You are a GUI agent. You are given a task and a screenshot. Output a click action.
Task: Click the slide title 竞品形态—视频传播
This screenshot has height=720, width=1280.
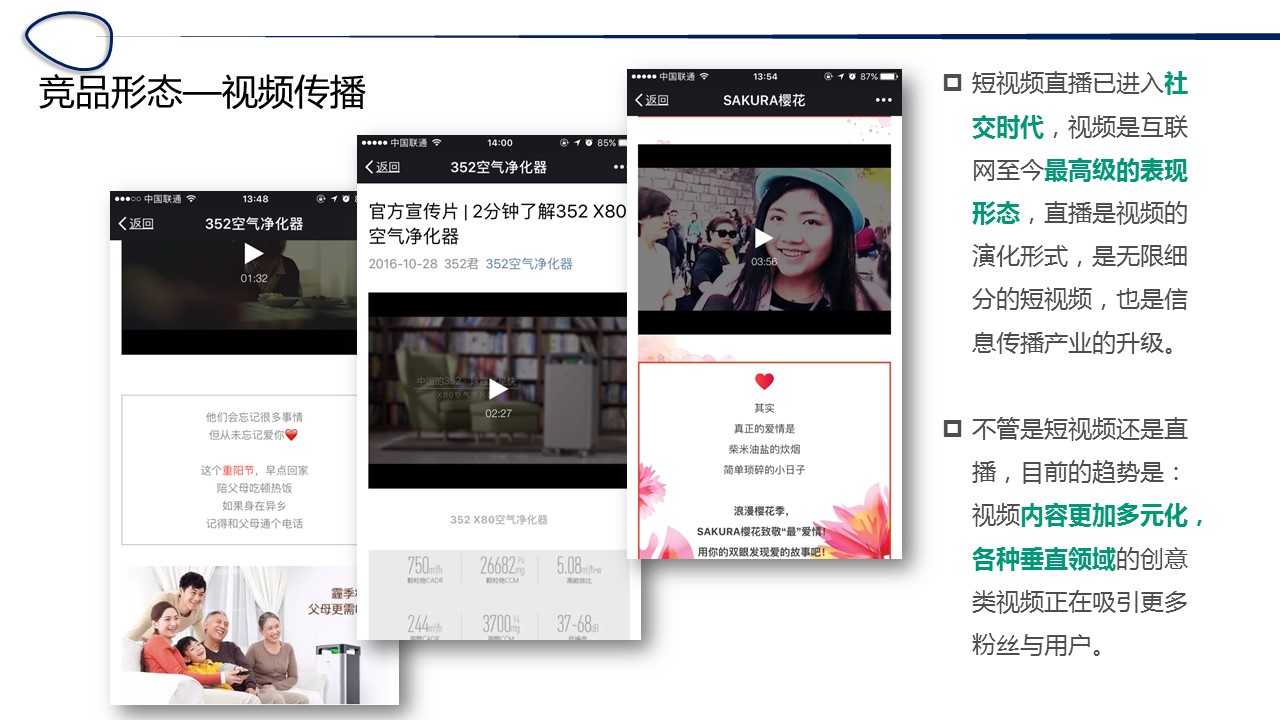click(x=202, y=92)
